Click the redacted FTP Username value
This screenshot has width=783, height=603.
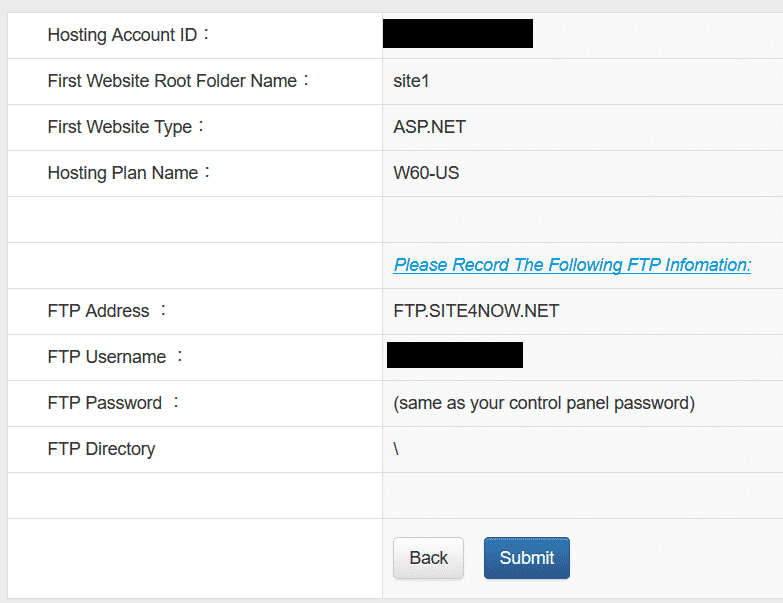tap(455, 355)
